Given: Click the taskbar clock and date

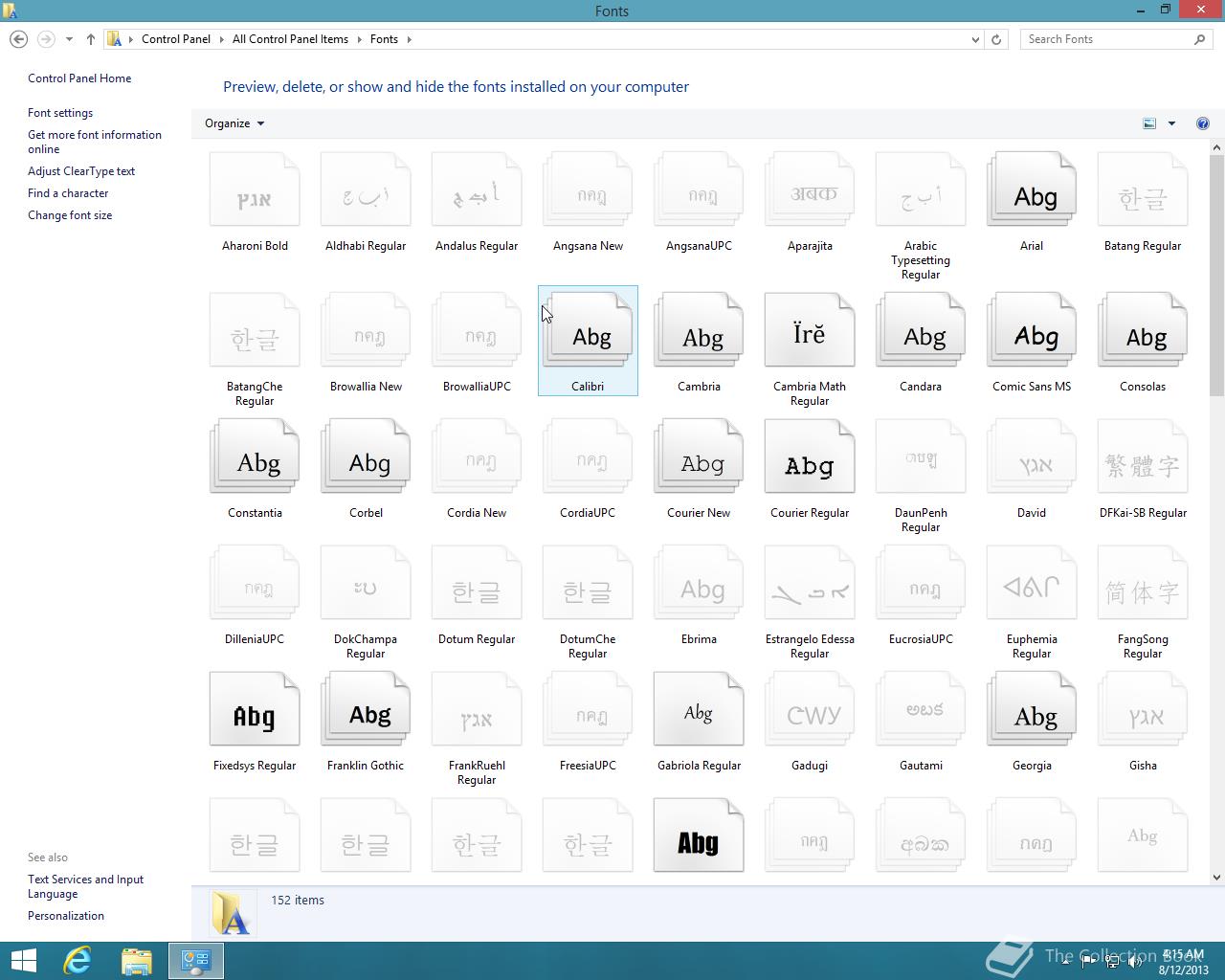Looking at the screenshot, I should (1184, 962).
